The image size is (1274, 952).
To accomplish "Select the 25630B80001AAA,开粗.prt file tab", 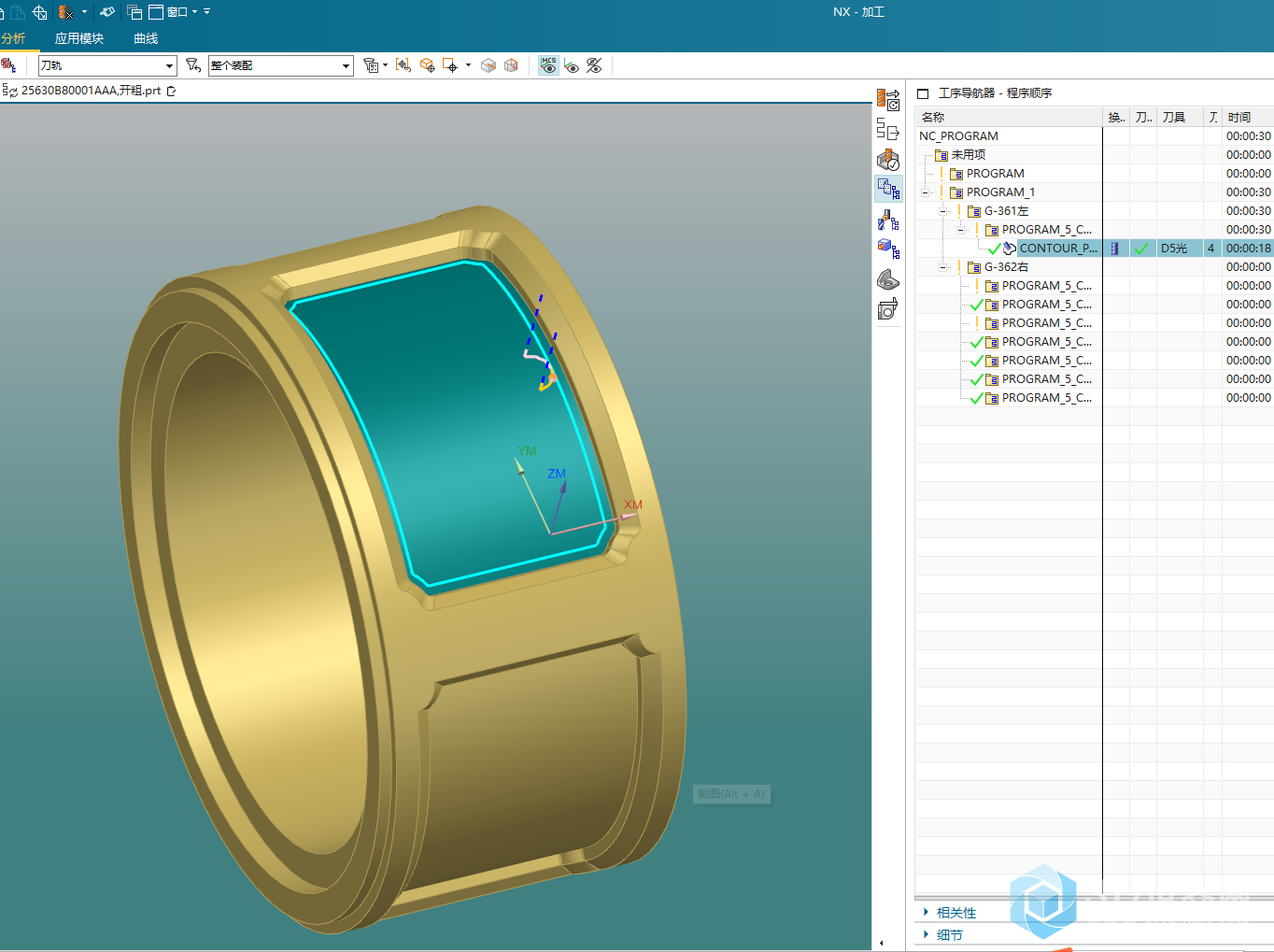I will pos(91,91).
